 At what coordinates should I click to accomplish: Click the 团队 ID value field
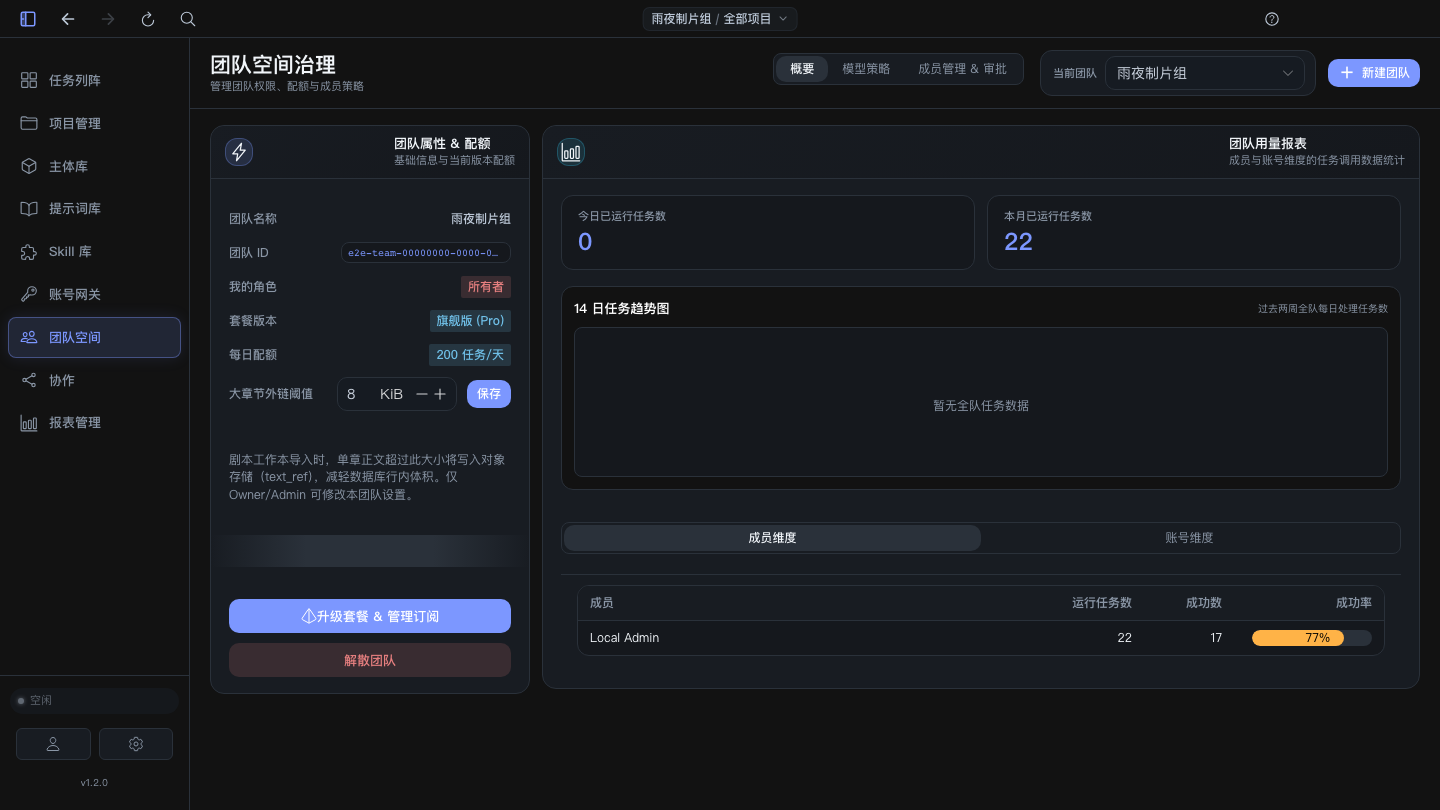[426, 253]
